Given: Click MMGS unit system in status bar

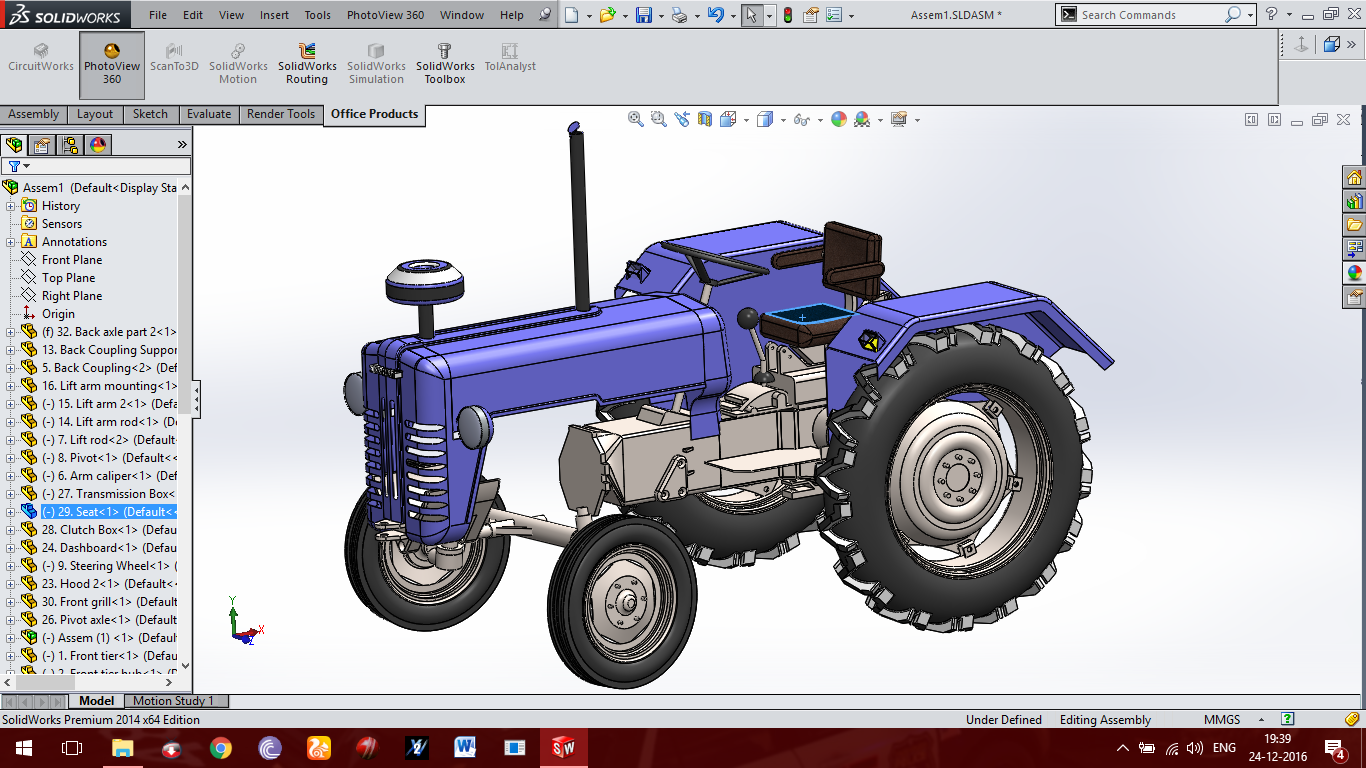Looking at the screenshot, I should click(1222, 720).
